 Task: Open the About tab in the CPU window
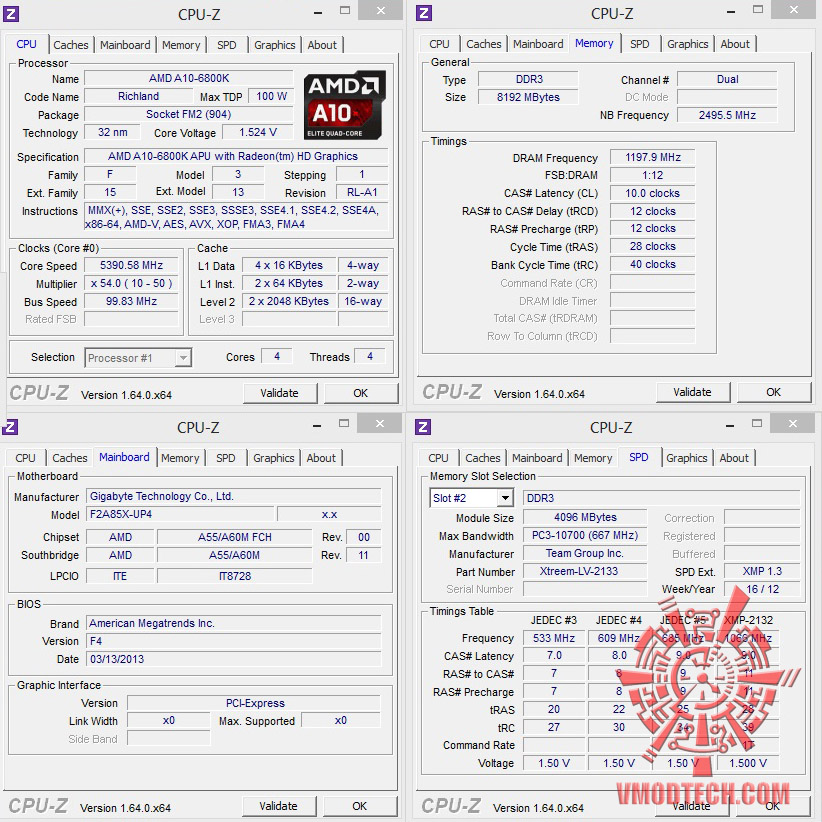click(x=322, y=45)
